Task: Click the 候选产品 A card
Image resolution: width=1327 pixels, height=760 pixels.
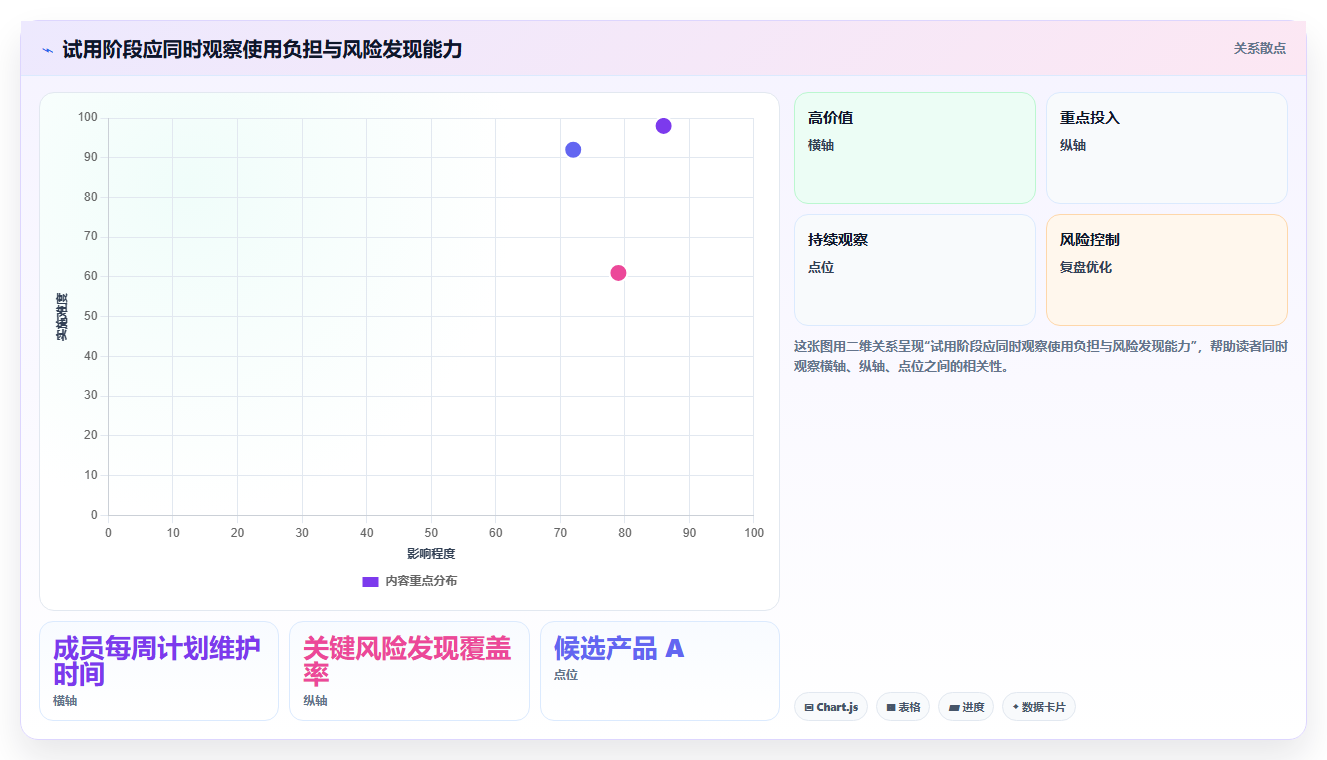Action: click(660, 671)
